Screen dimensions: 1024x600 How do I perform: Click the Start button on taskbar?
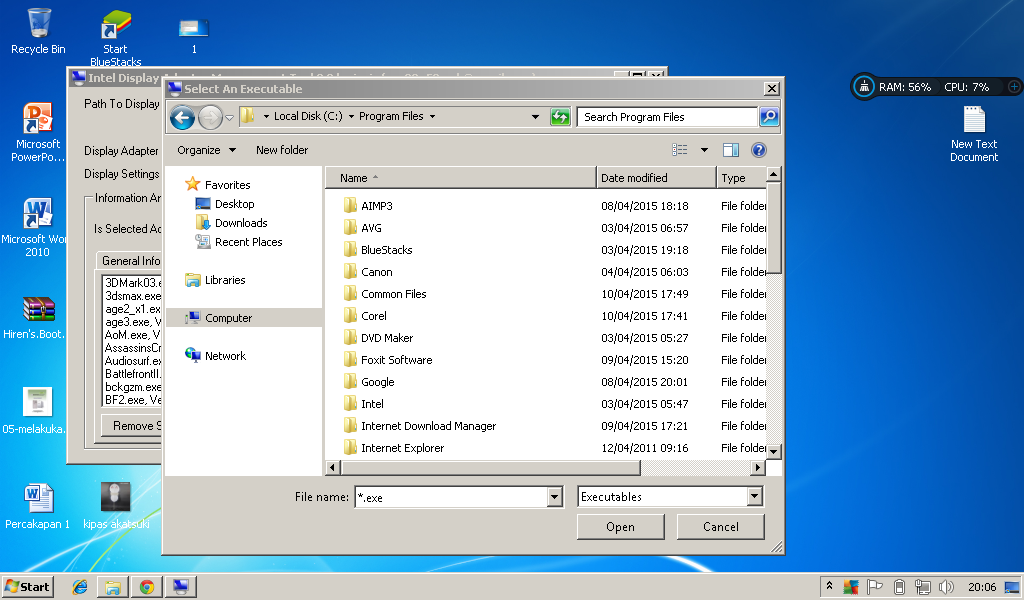27,586
